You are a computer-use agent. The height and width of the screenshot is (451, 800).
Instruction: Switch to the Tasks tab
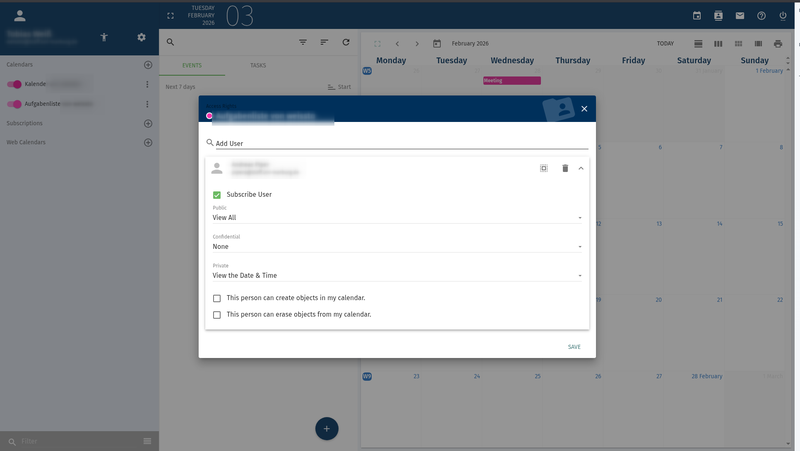(x=258, y=65)
